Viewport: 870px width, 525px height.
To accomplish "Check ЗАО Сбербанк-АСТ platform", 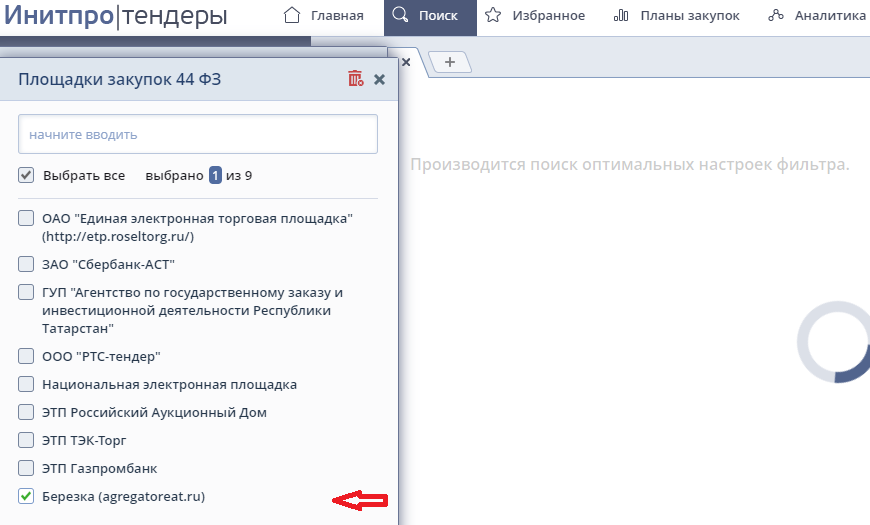I will point(26,264).
